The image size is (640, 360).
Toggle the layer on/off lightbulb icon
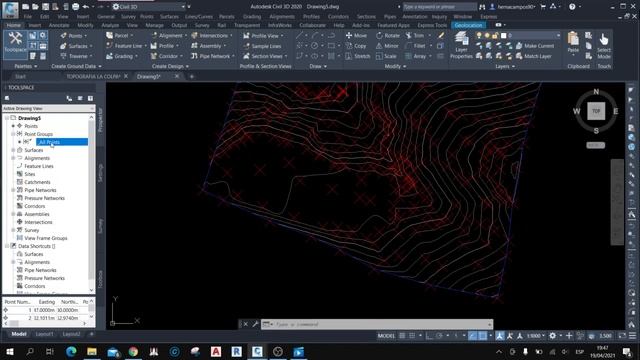pyautogui.click(x=479, y=36)
